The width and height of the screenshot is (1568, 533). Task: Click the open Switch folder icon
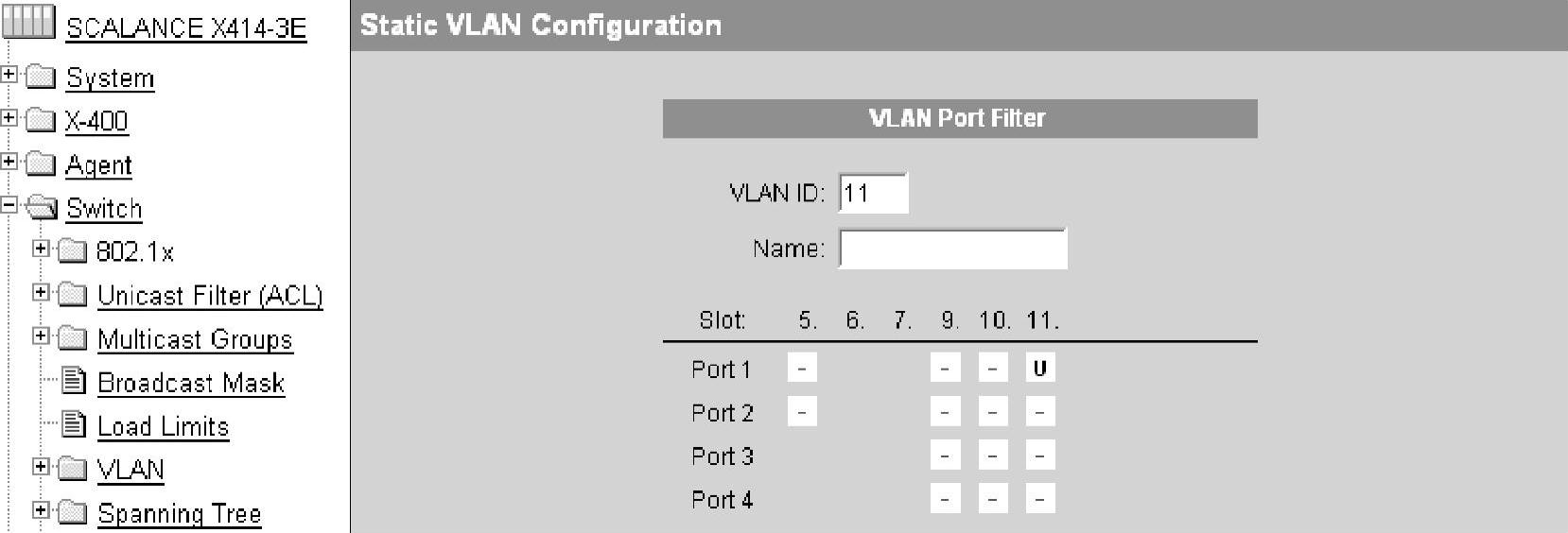pyautogui.click(x=42, y=207)
